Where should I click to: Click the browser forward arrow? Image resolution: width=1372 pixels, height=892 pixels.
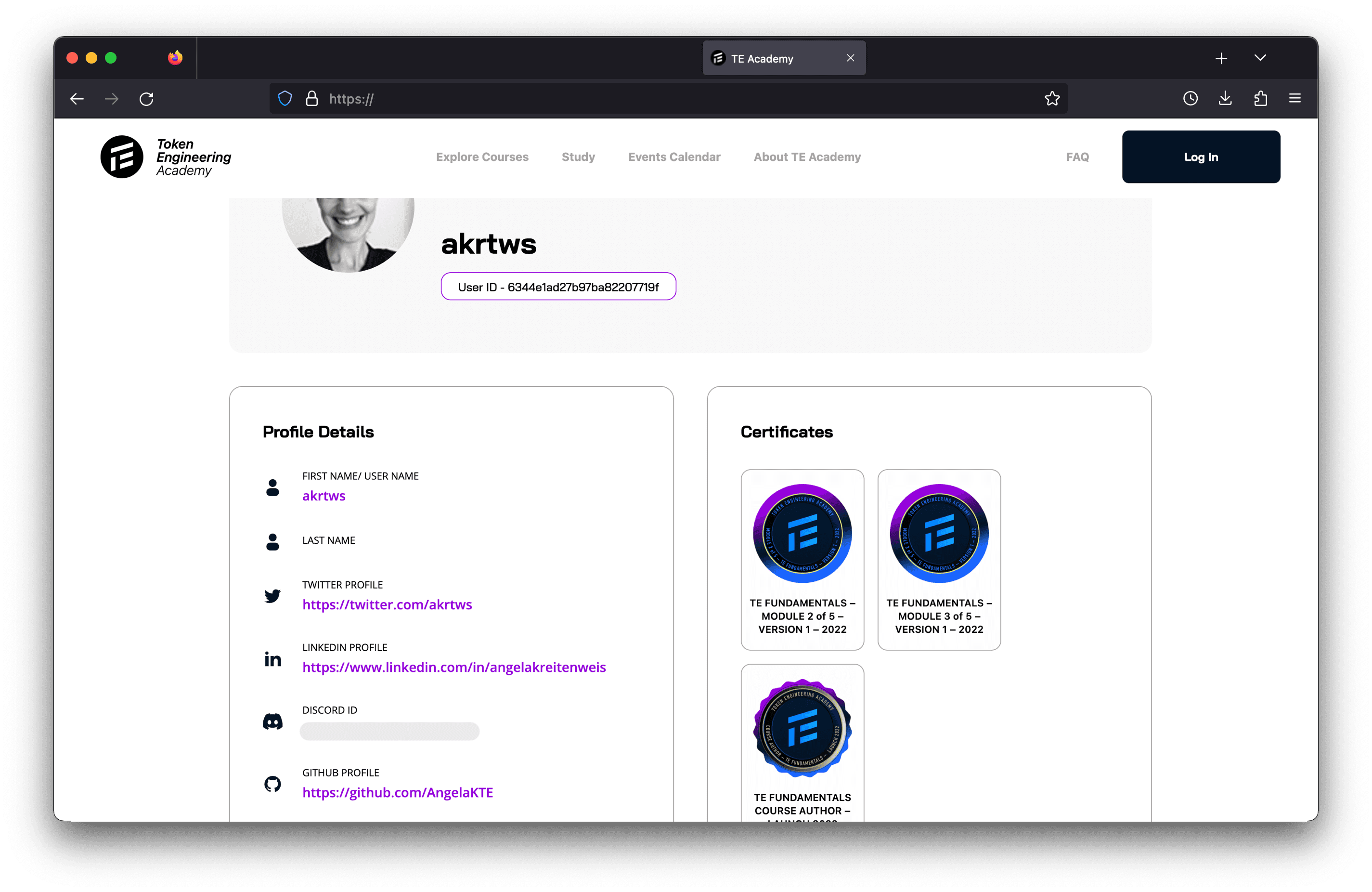[112, 99]
